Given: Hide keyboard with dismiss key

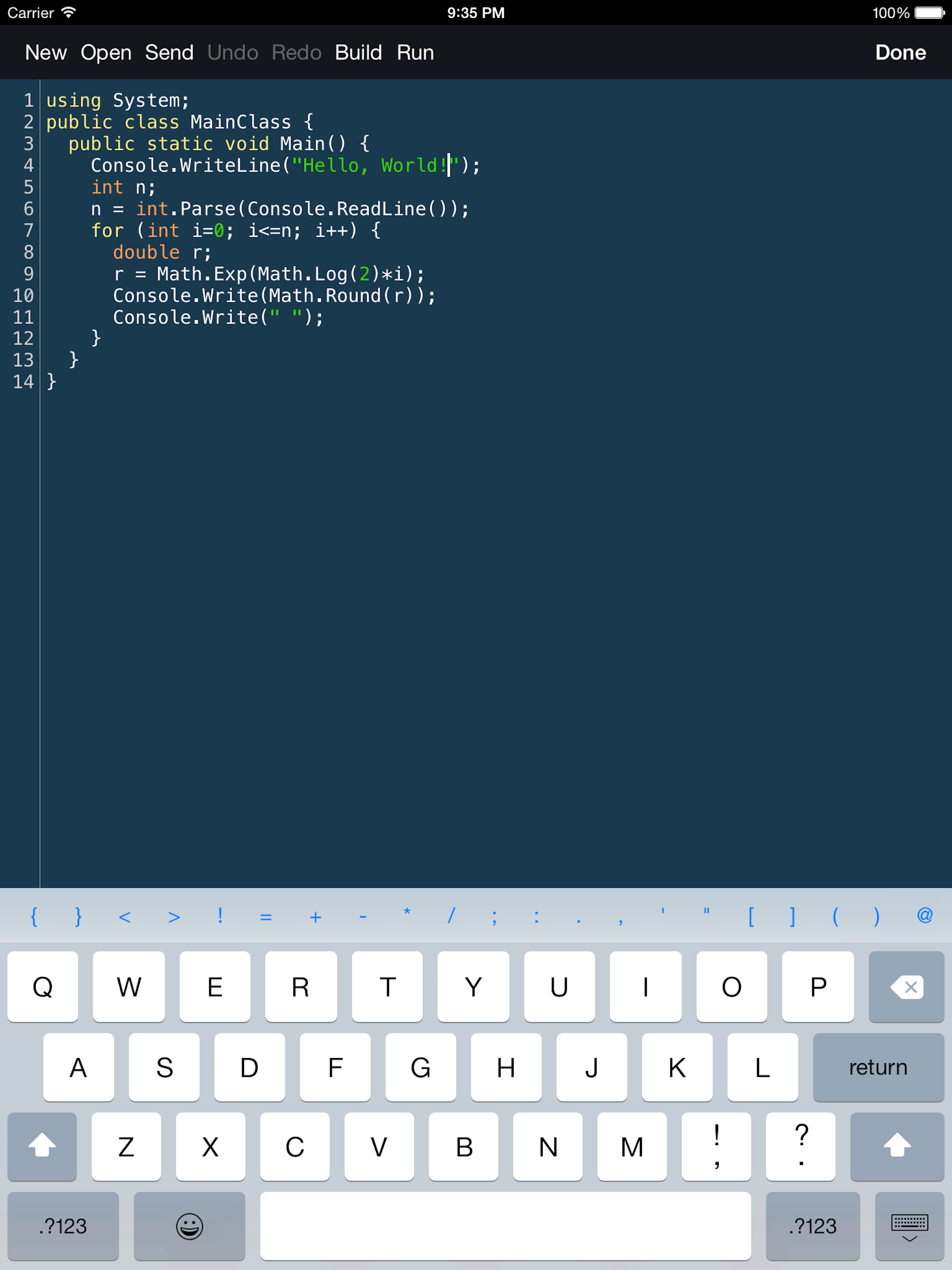Looking at the screenshot, I should [x=909, y=1226].
